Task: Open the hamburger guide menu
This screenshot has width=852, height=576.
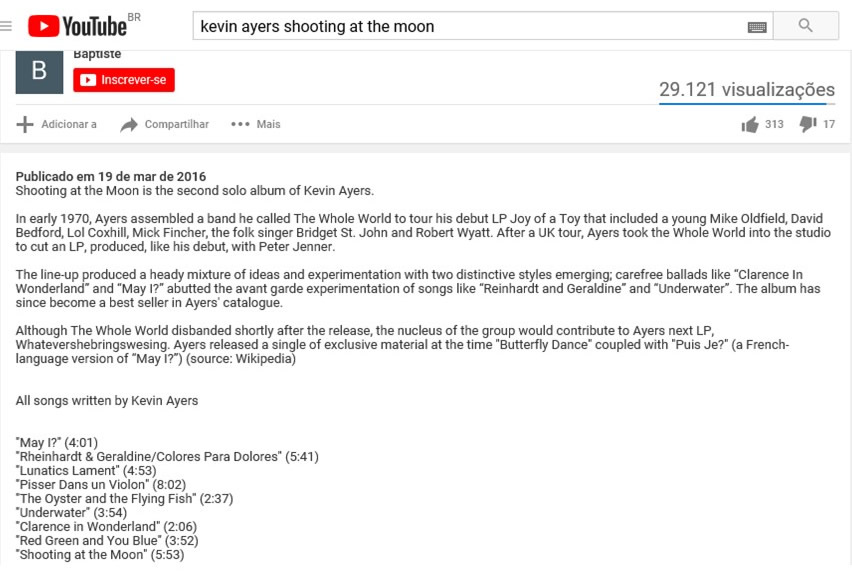Action: point(6,26)
